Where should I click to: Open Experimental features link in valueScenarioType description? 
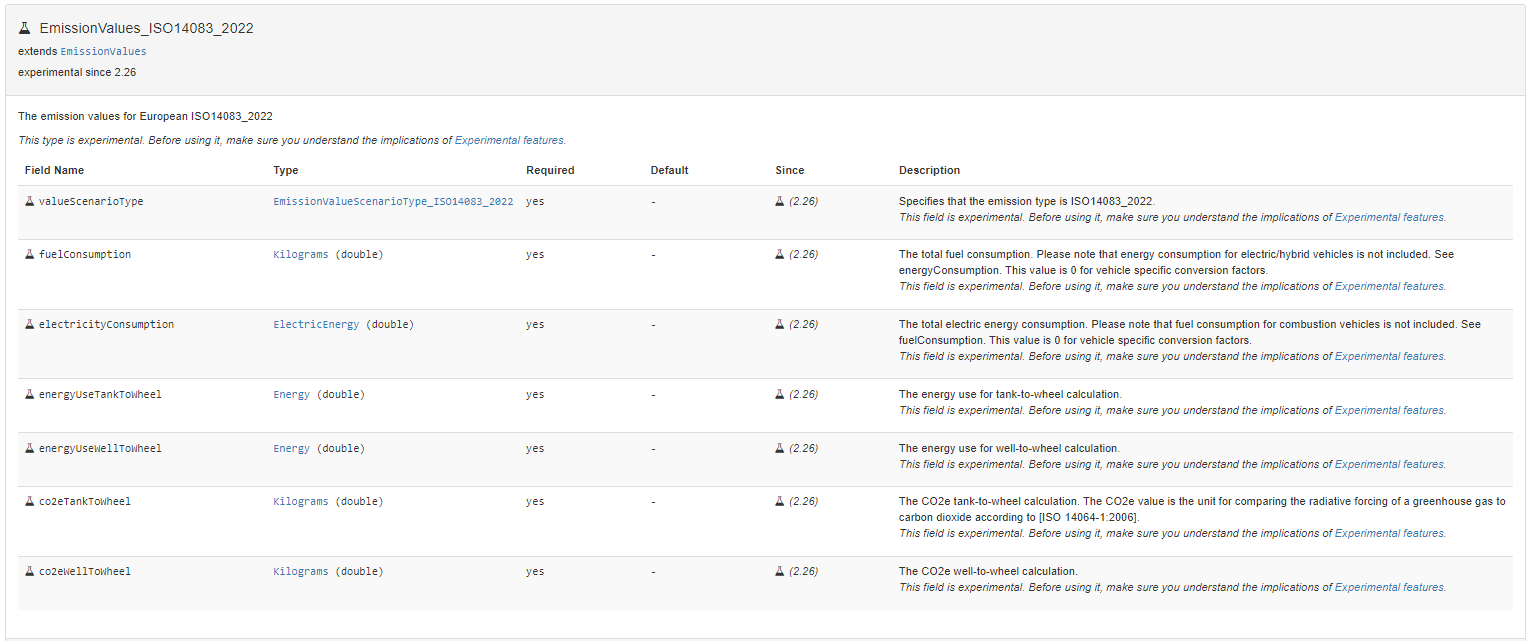click(x=1389, y=217)
